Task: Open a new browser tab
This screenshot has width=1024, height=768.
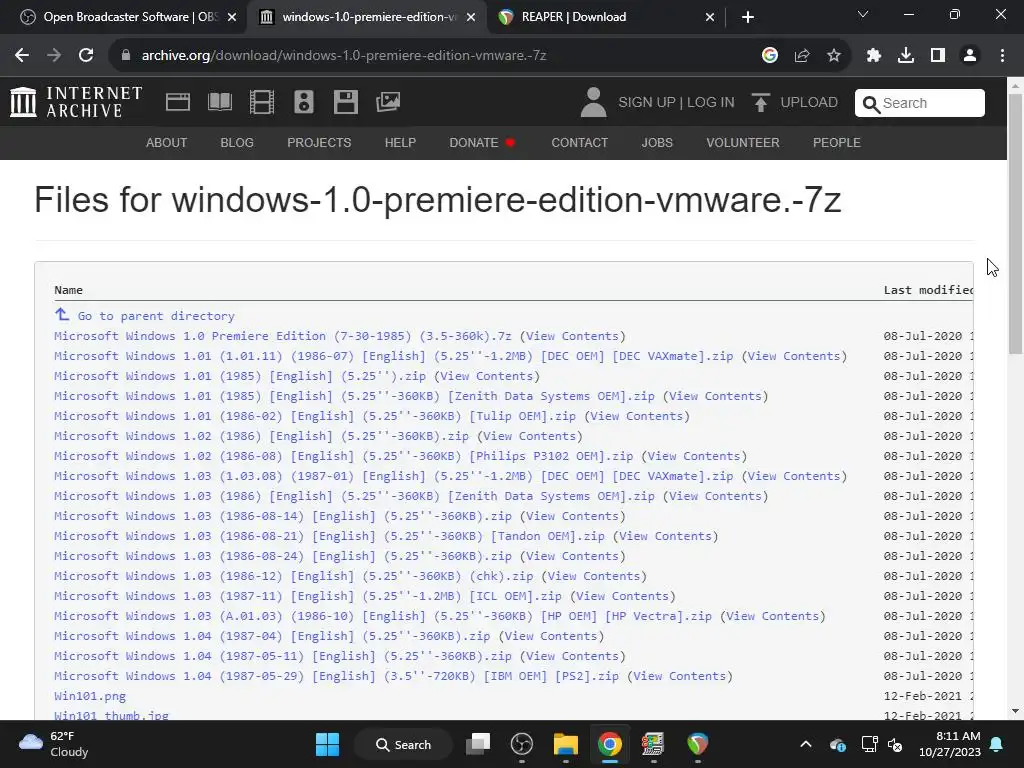Action: pos(748,17)
